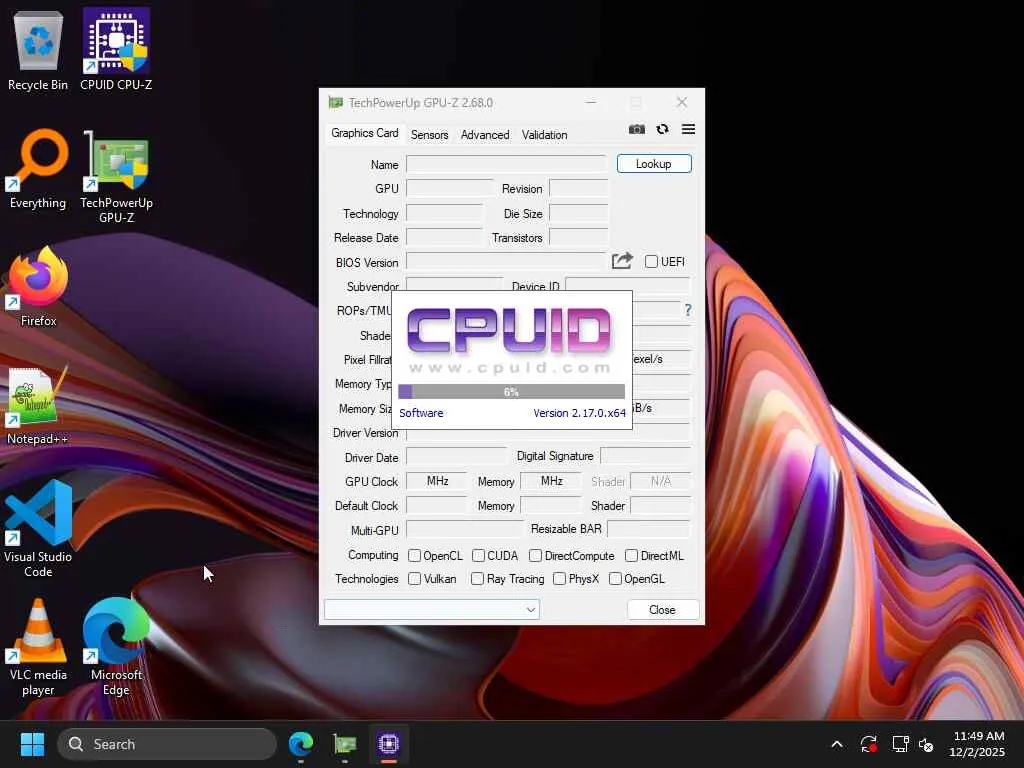
Task: Click the Resizable BAR field
Action: click(648, 529)
